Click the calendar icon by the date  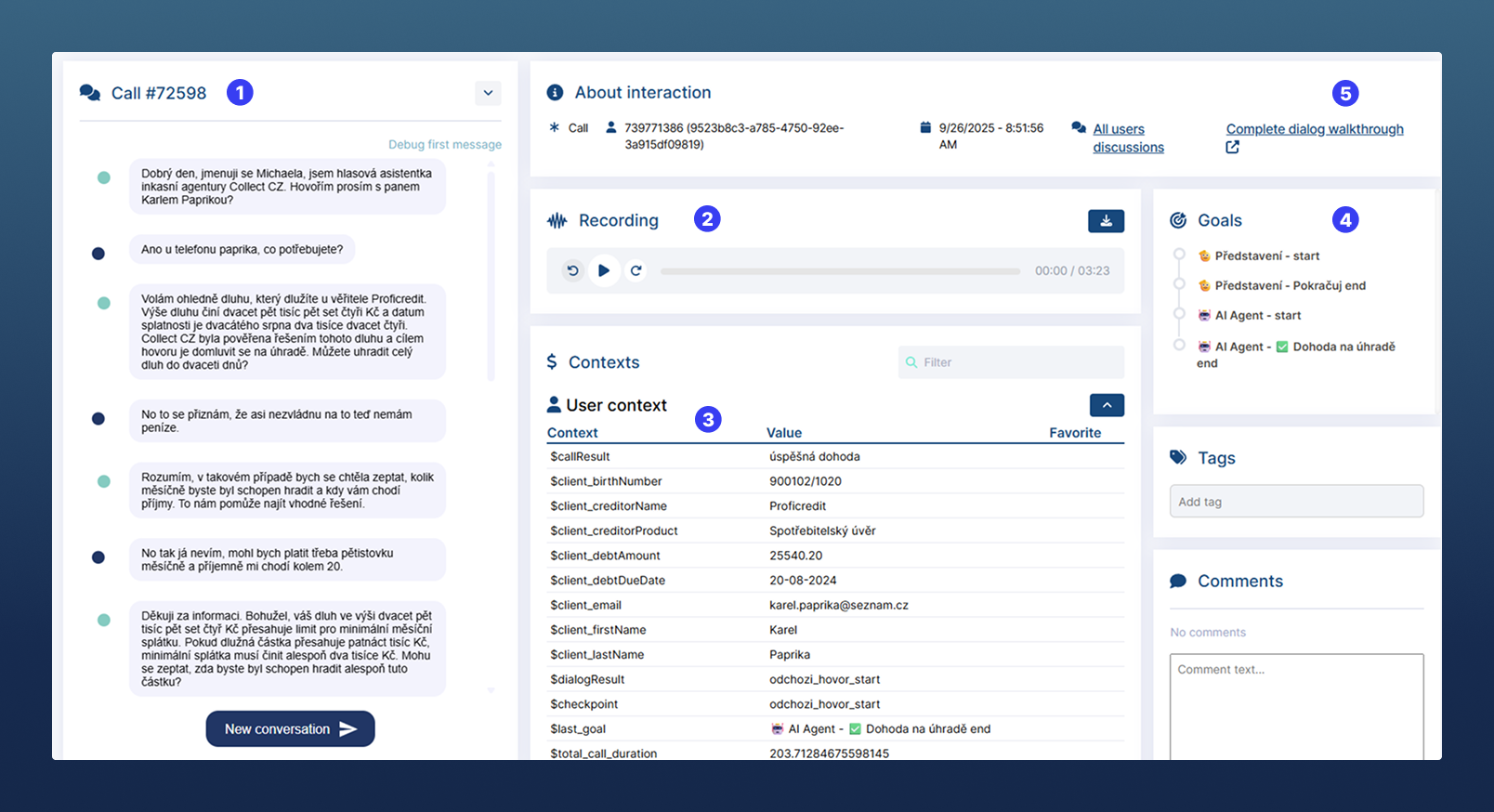pyautogui.click(x=925, y=128)
